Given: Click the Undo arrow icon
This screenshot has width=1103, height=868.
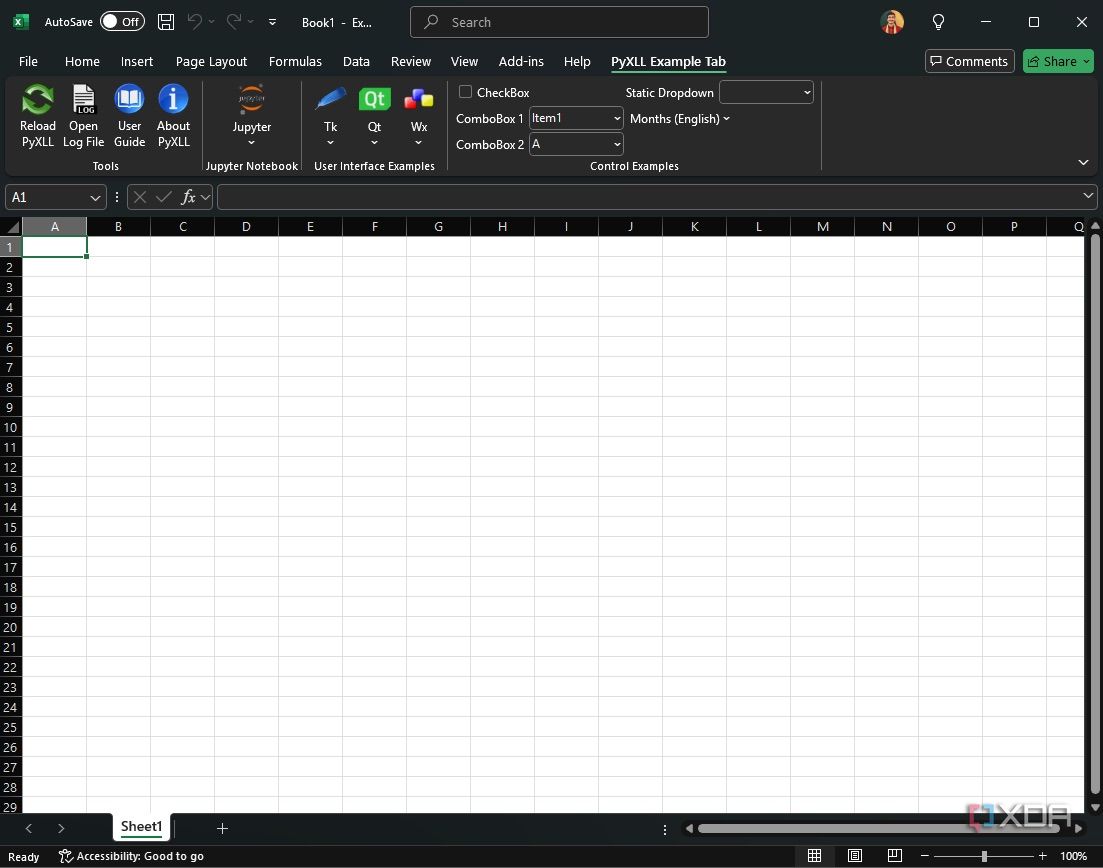Looking at the screenshot, I should 195,22.
